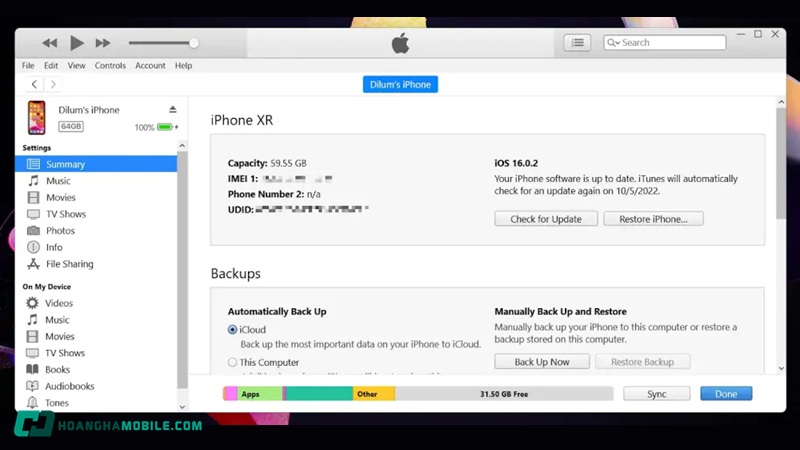
Task: Eject Dilum's iPhone
Action: click(x=172, y=109)
